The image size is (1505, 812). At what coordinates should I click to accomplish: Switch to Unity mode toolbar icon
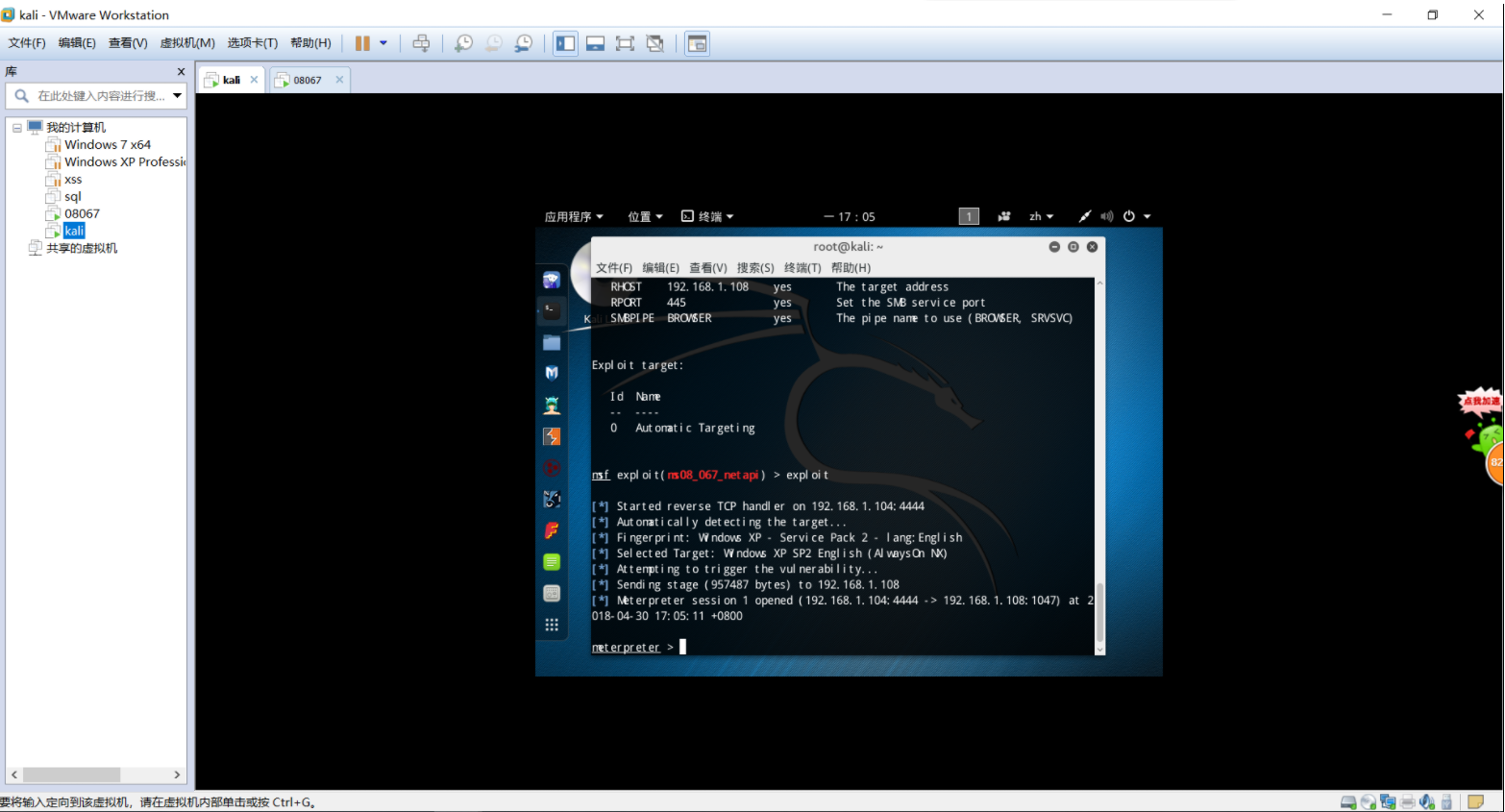click(655, 43)
